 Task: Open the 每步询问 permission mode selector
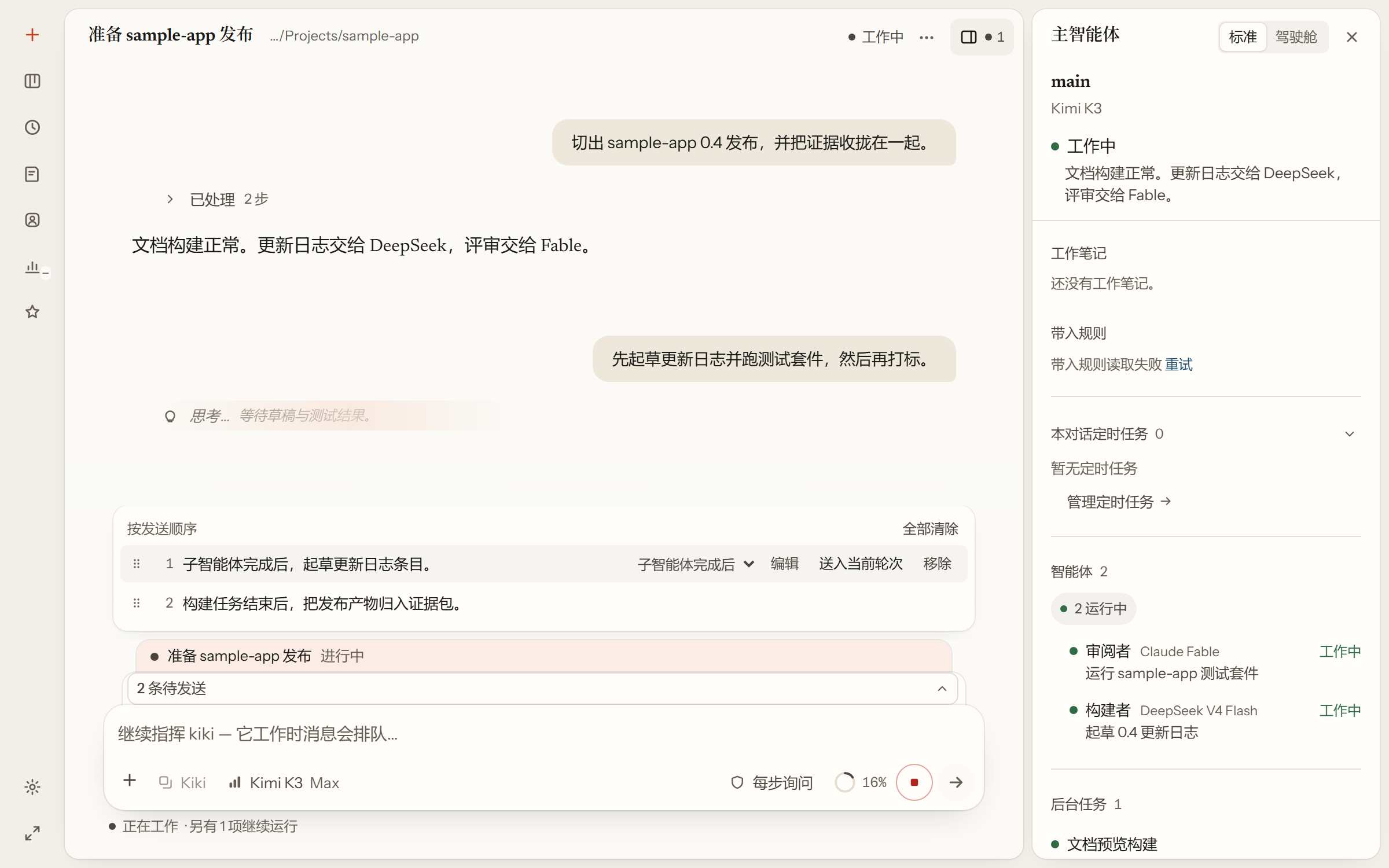772,782
